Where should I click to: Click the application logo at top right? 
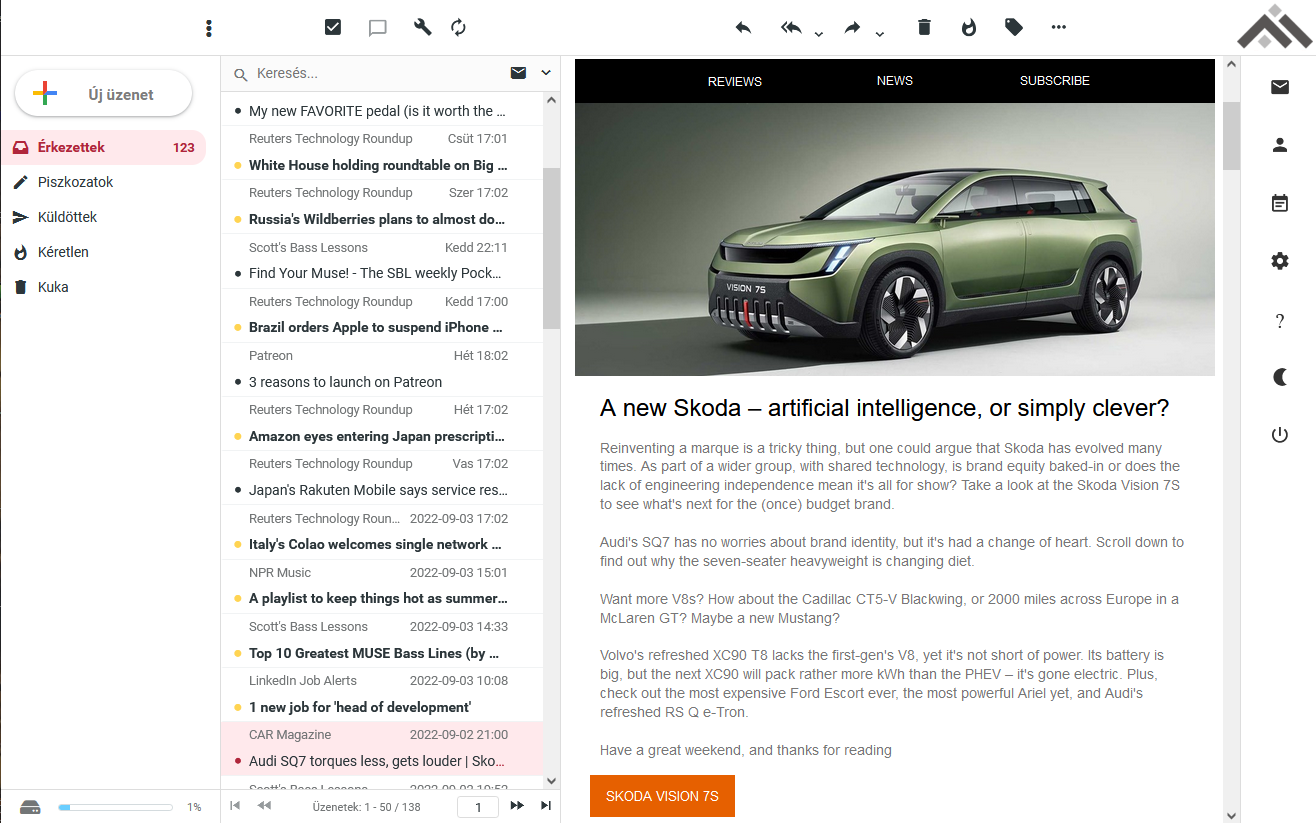point(1273,27)
